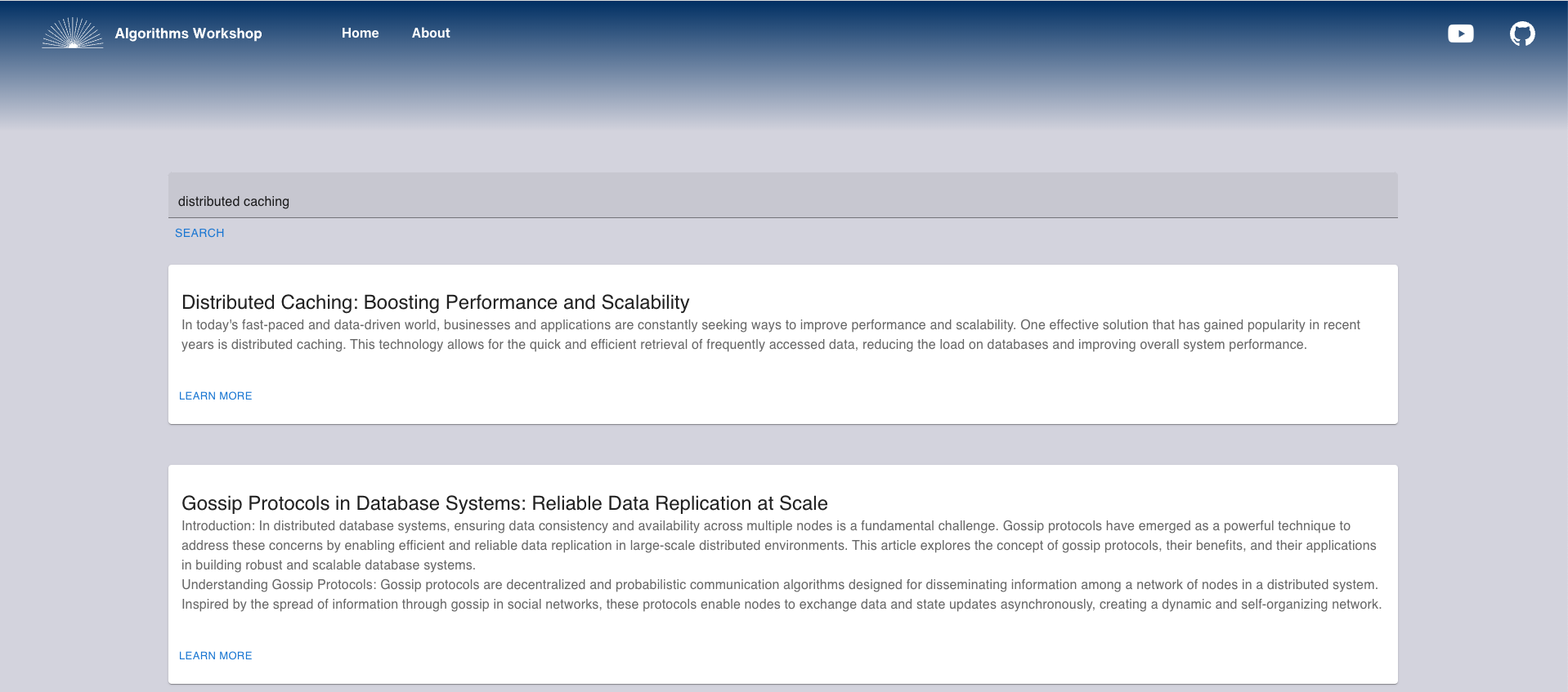
Task: Click the SEARCH button
Action: [199, 233]
